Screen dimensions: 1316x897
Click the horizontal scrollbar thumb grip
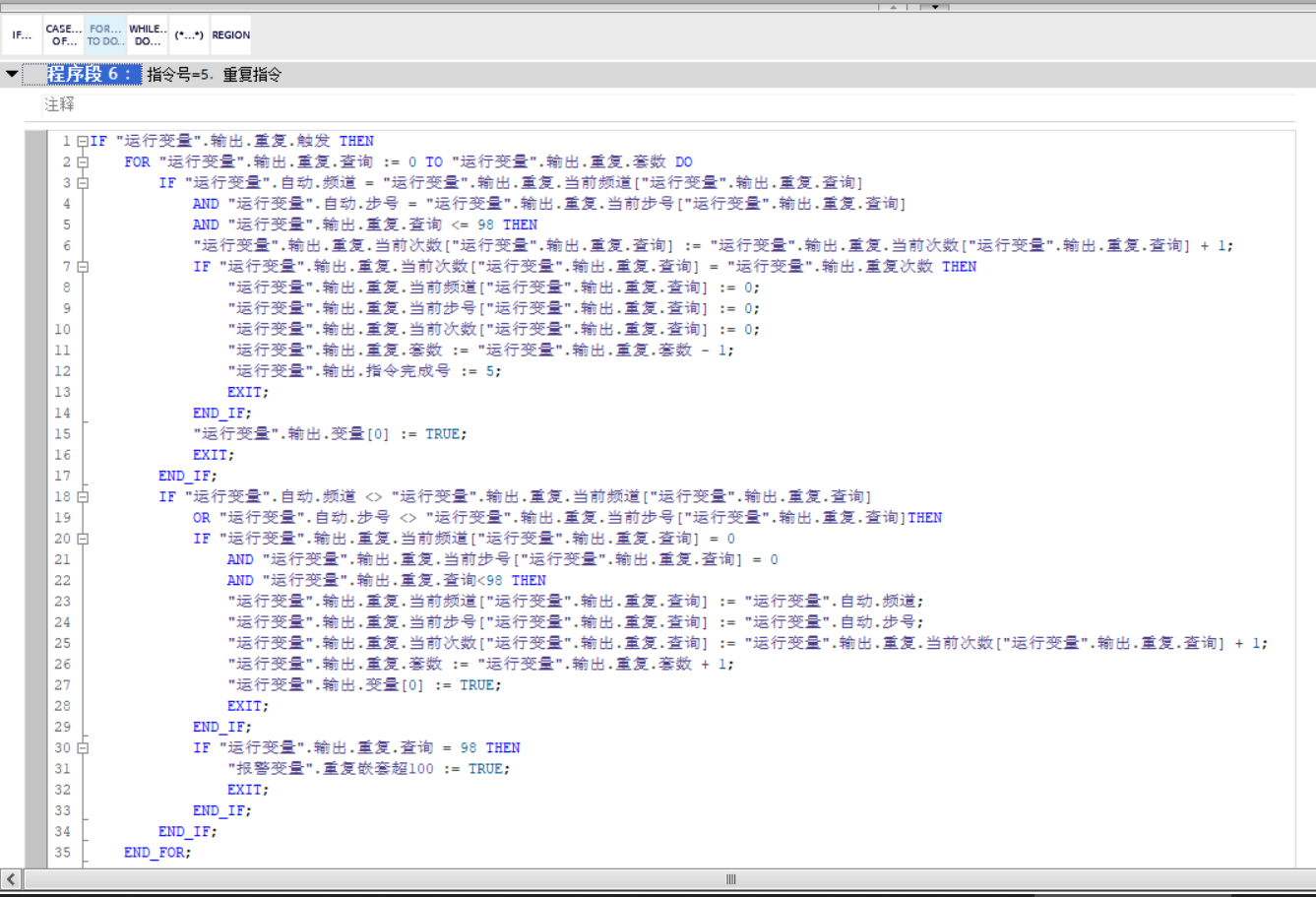coord(730,879)
